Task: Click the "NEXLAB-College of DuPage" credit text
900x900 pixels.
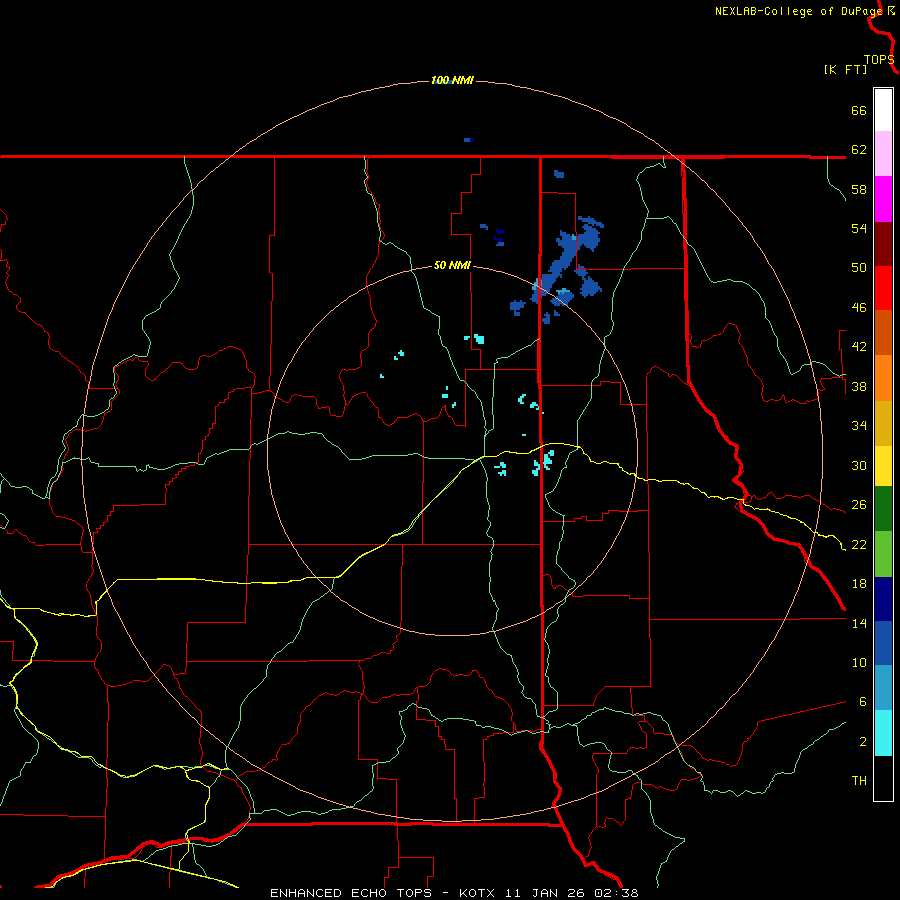Action: [x=799, y=11]
